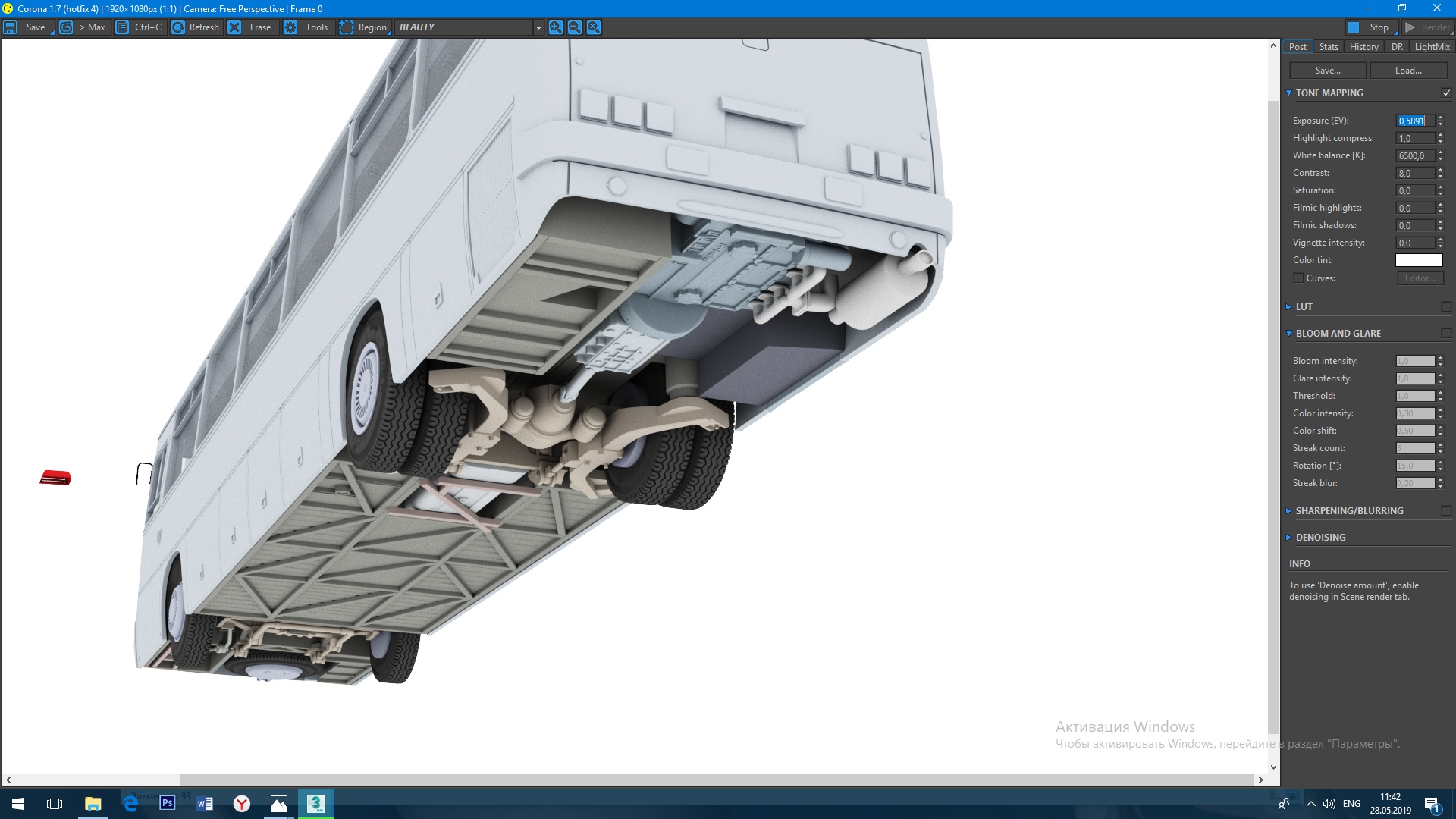Screen dimensions: 1456x819
Task: Click the Load... button
Action: tap(1408, 71)
